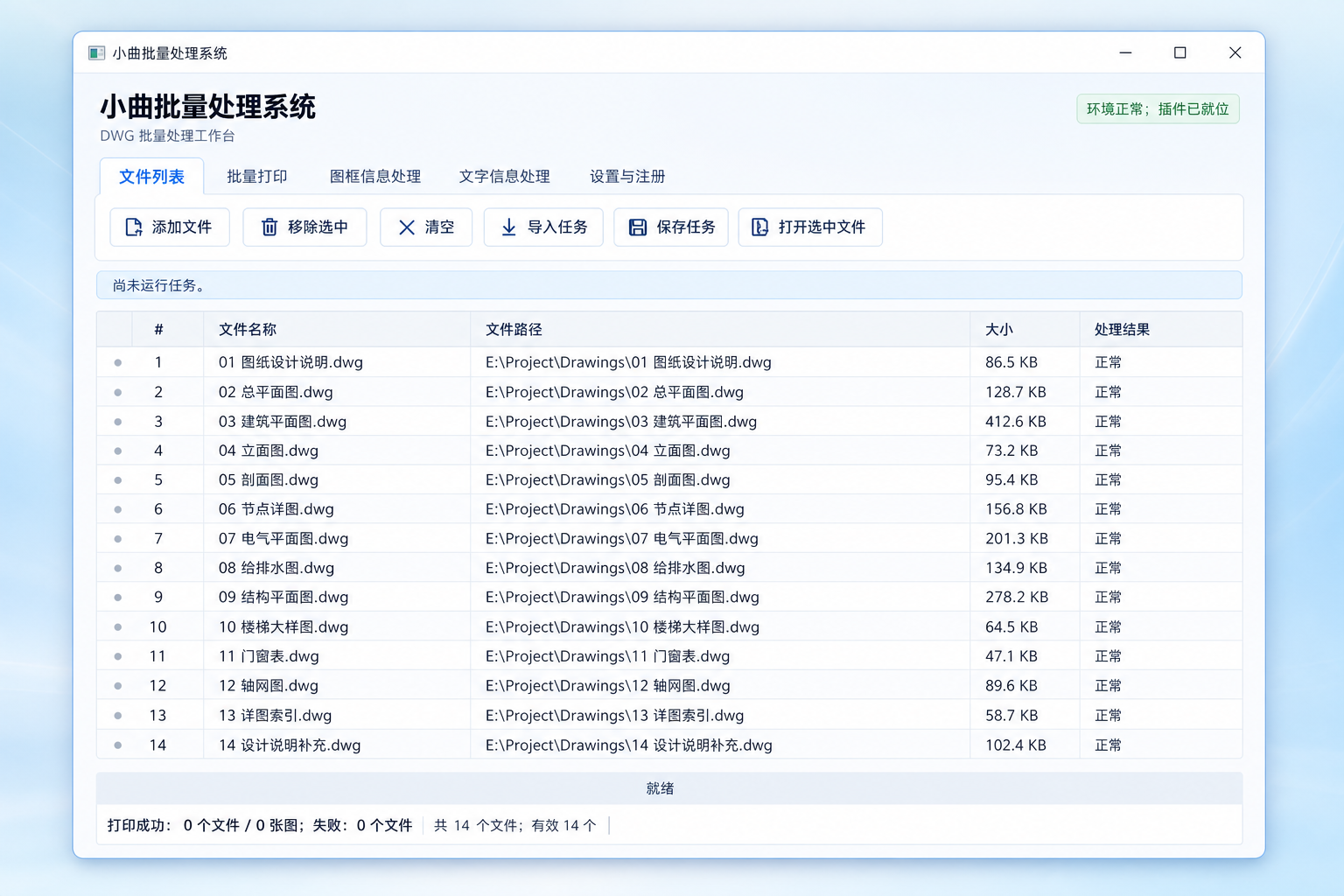Select file name 04 立面图.dwg
The height and width of the screenshot is (896, 1344).
pyautogui.click(x=269, y=451)
